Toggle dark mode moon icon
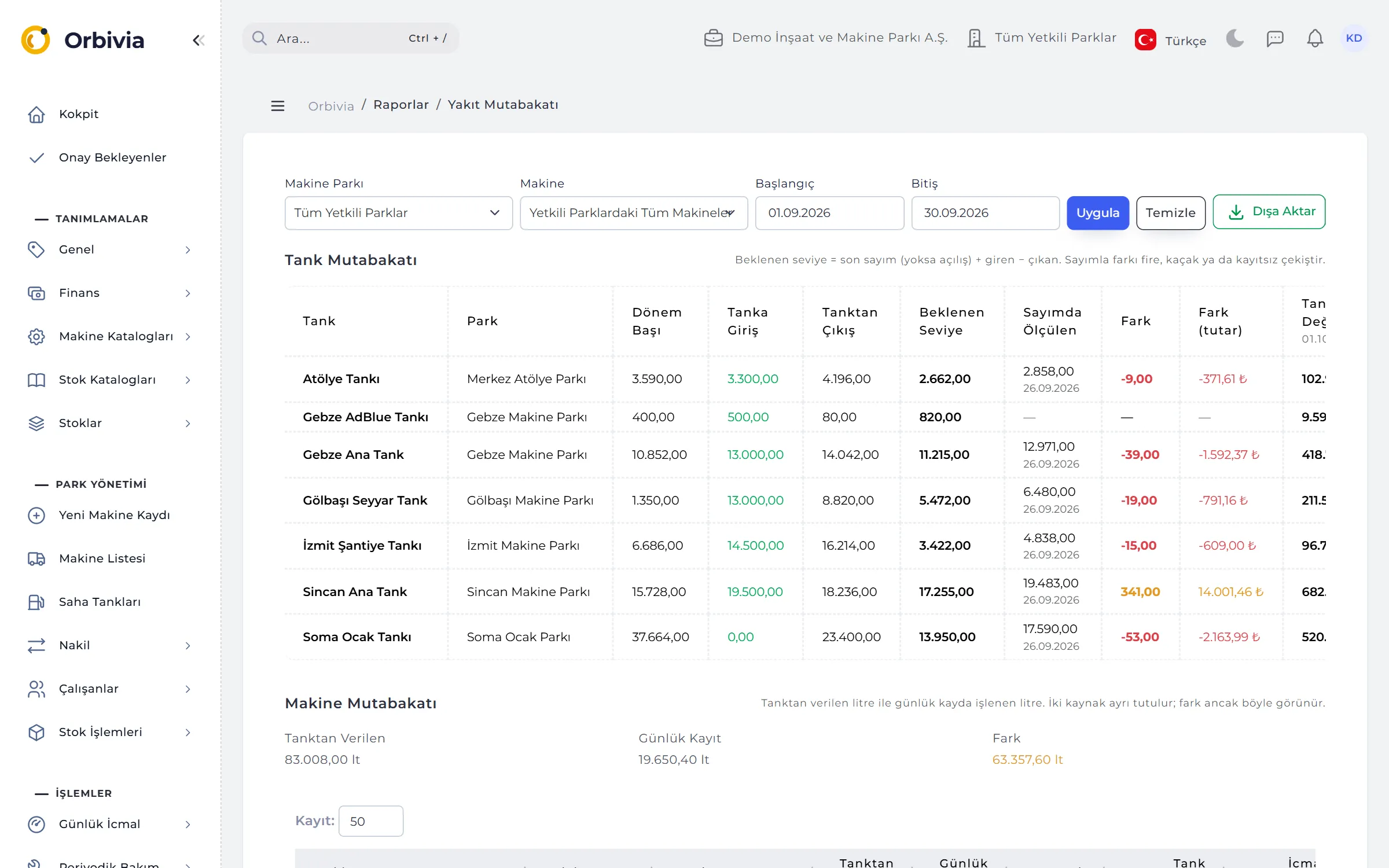Screen dimensions: 1389x868 (1234, 38)
